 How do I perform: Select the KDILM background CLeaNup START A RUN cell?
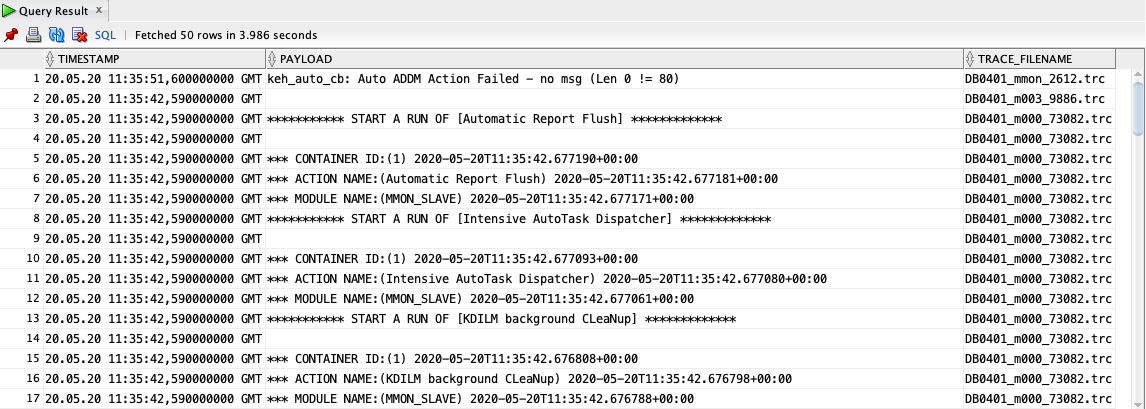(x=502, y=319)
